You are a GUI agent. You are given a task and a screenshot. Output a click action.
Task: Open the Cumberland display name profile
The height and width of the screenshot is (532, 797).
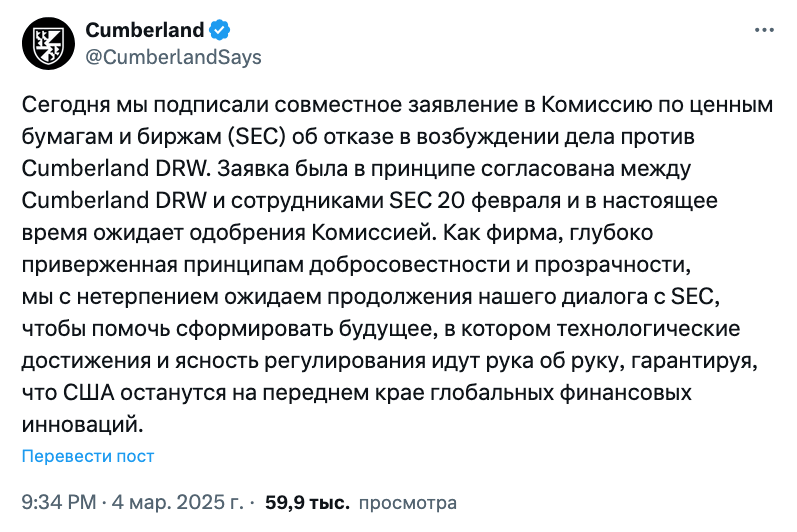pyautogui.click(x=145, y=30)
